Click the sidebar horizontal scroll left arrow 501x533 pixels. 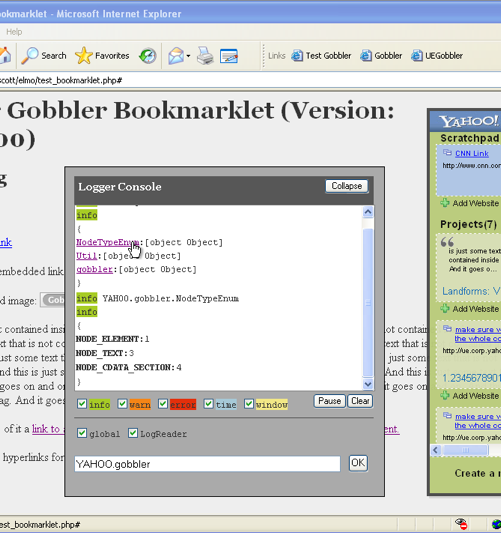tap(436, 450)
